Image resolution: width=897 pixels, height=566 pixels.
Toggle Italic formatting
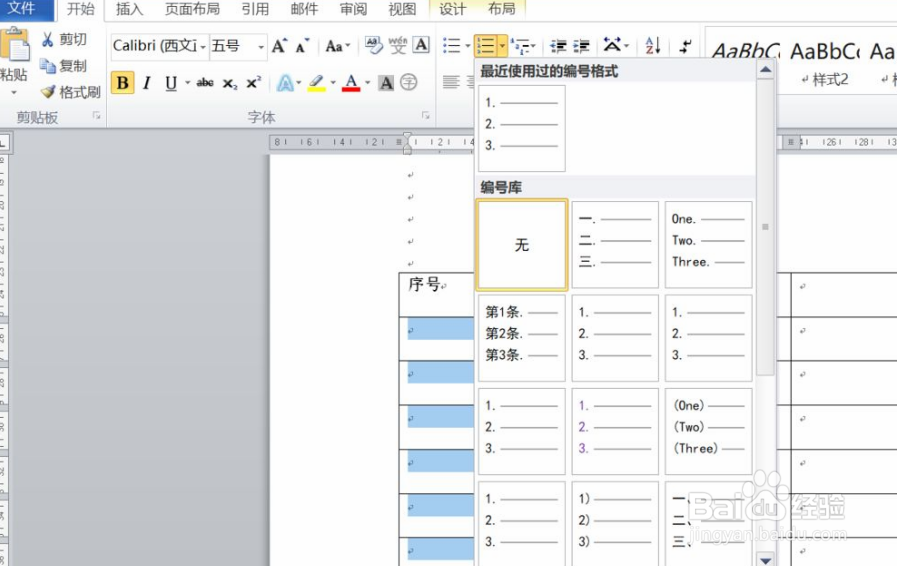[x=146, y=83]
